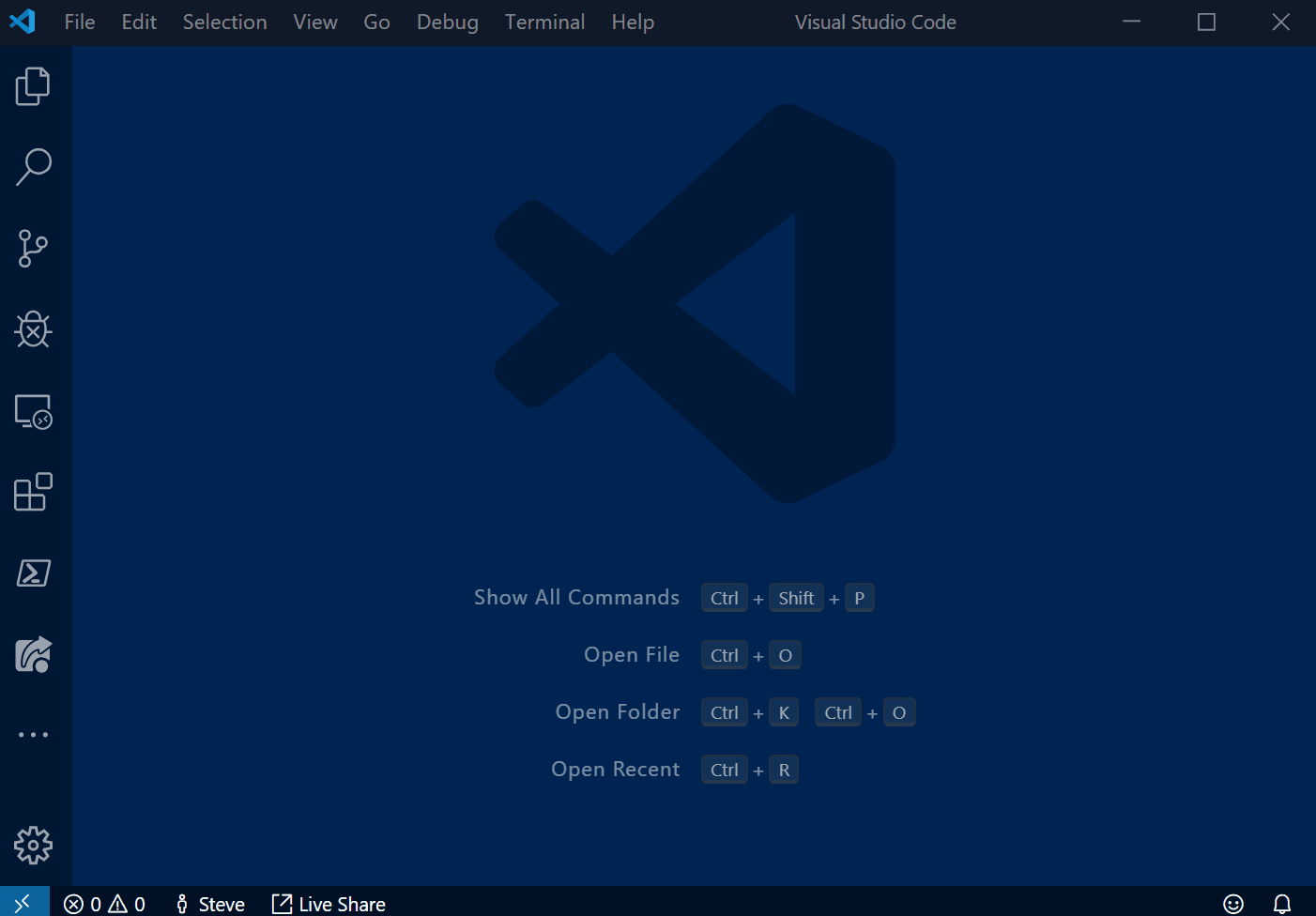The width and height of the screenshot is (1316, 916).
Task: Open the Source Control view
Action: (33, 249)
